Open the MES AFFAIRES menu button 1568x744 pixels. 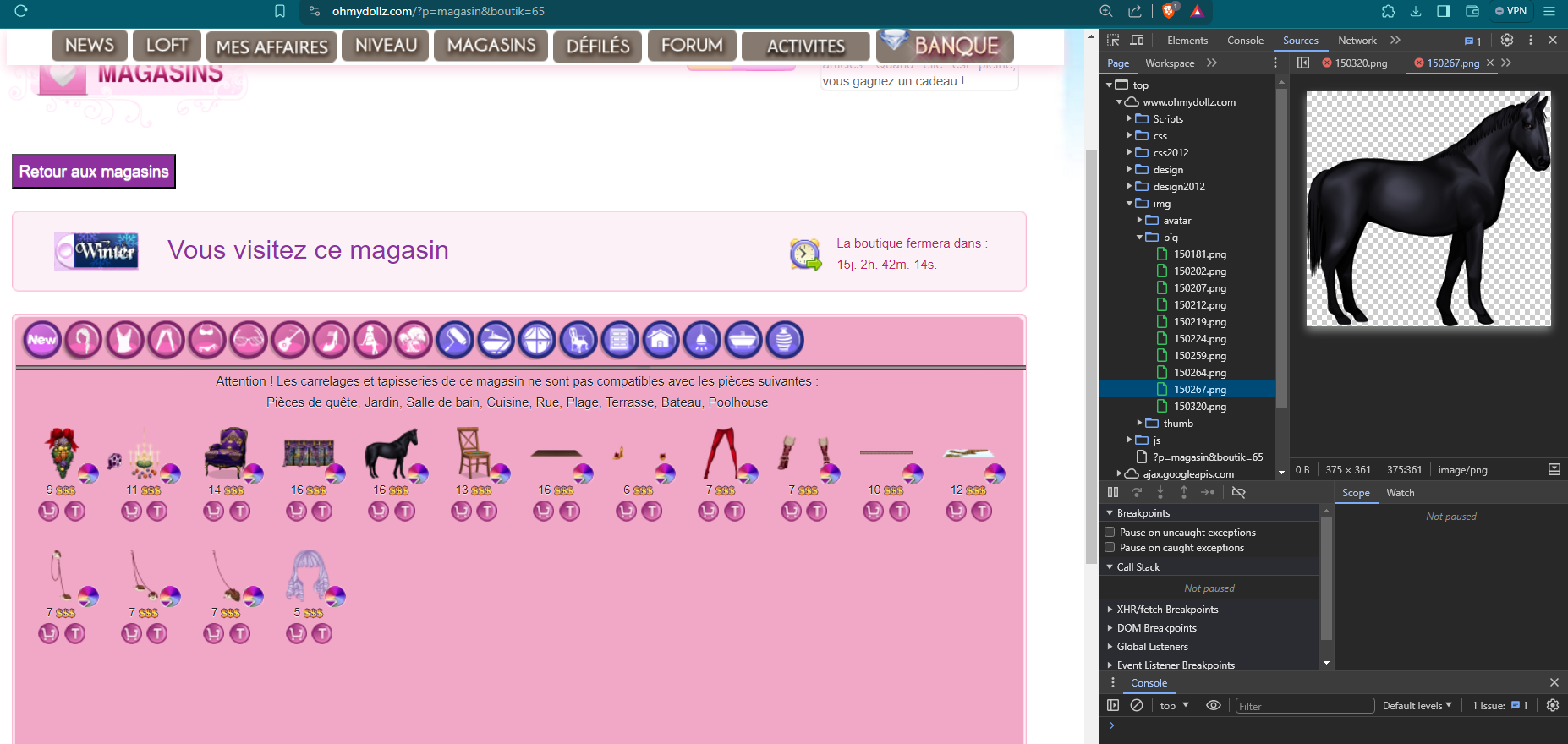click(x=271, y=46)
